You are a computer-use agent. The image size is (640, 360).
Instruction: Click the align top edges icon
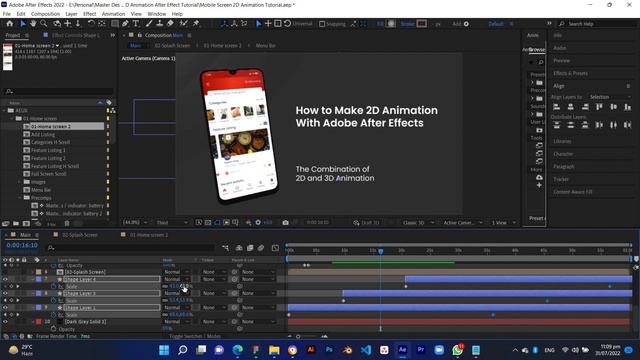(599, 107)
